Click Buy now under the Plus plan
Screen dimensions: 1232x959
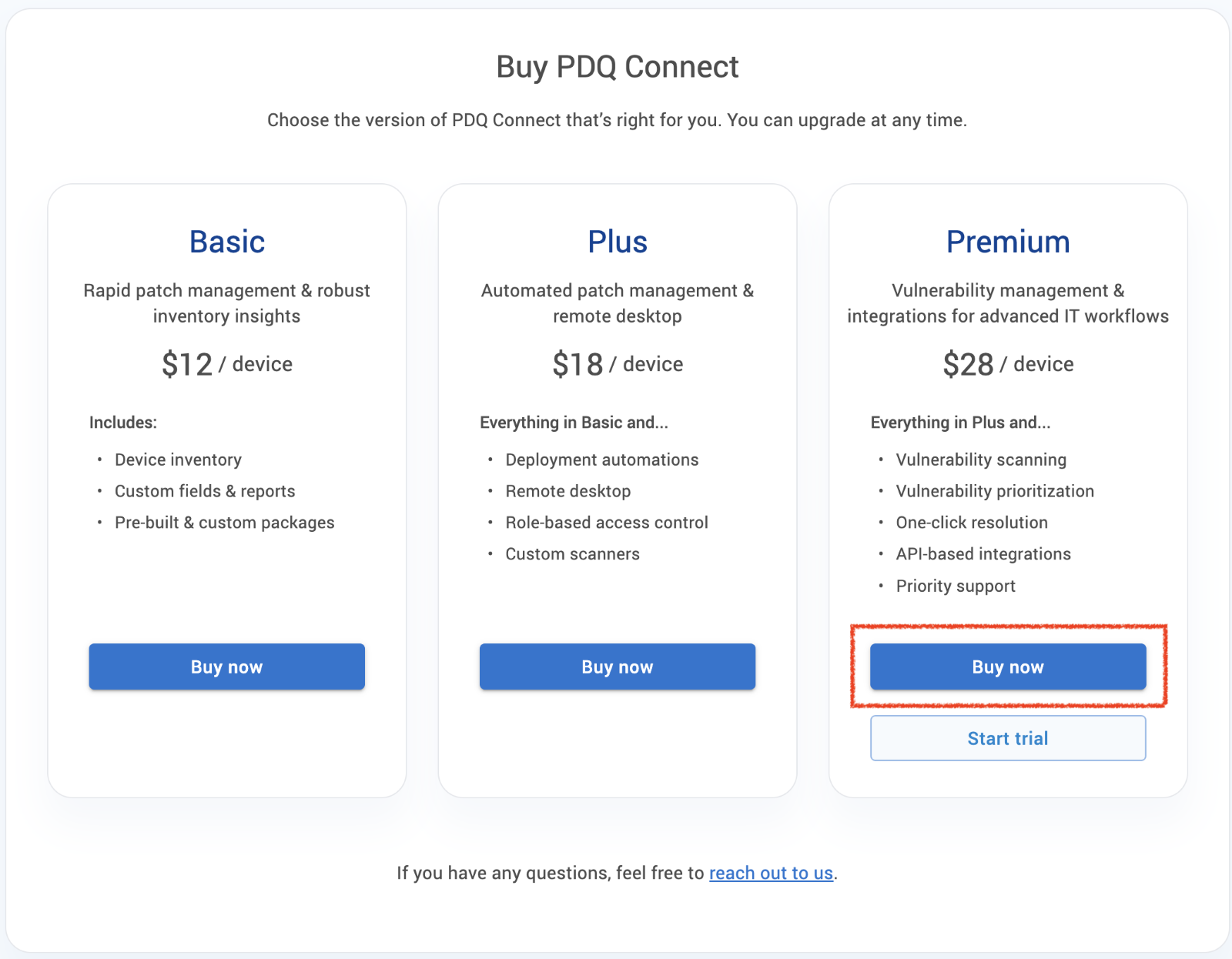(x=618, y=667)
